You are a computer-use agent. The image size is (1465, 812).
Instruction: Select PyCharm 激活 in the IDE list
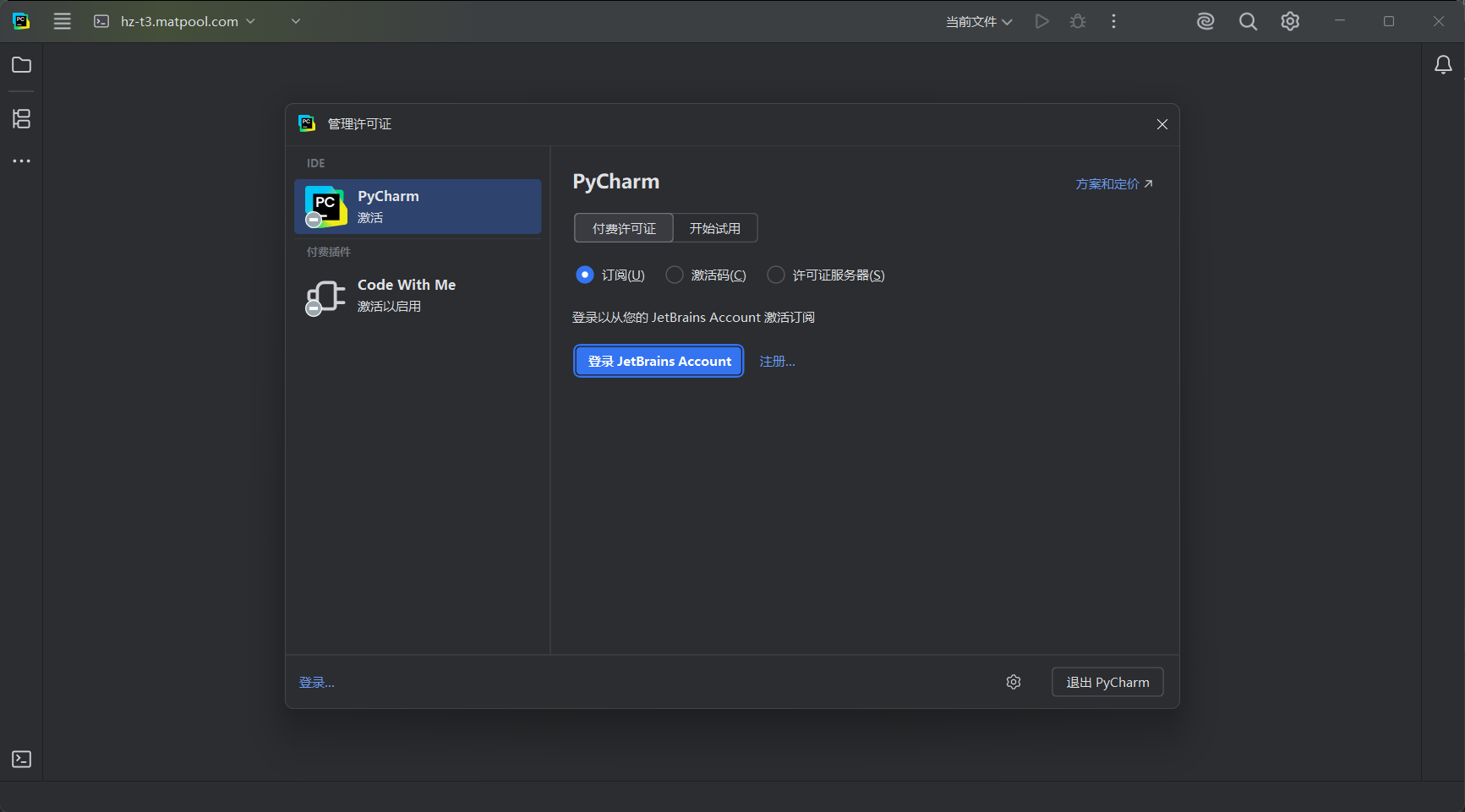pyautogui.click(x=418, y=206)
